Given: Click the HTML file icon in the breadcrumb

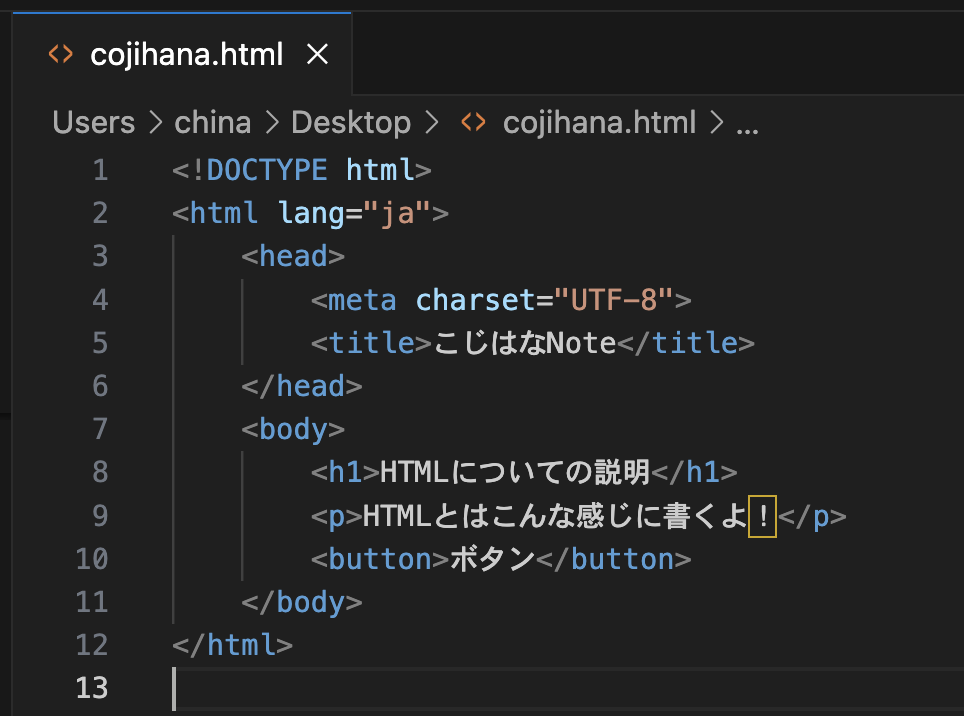Looking at the screenshot, I should click(x=473, y=122).
